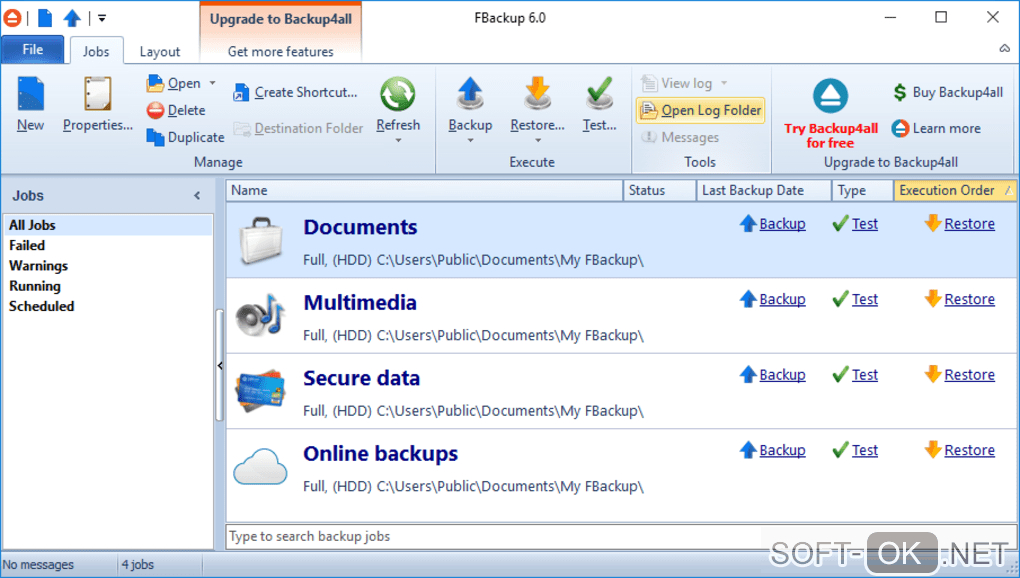Click the Destination Folder button
Image resolution: width=1020 pixels, height=578 pixels.
coord(299,129)
